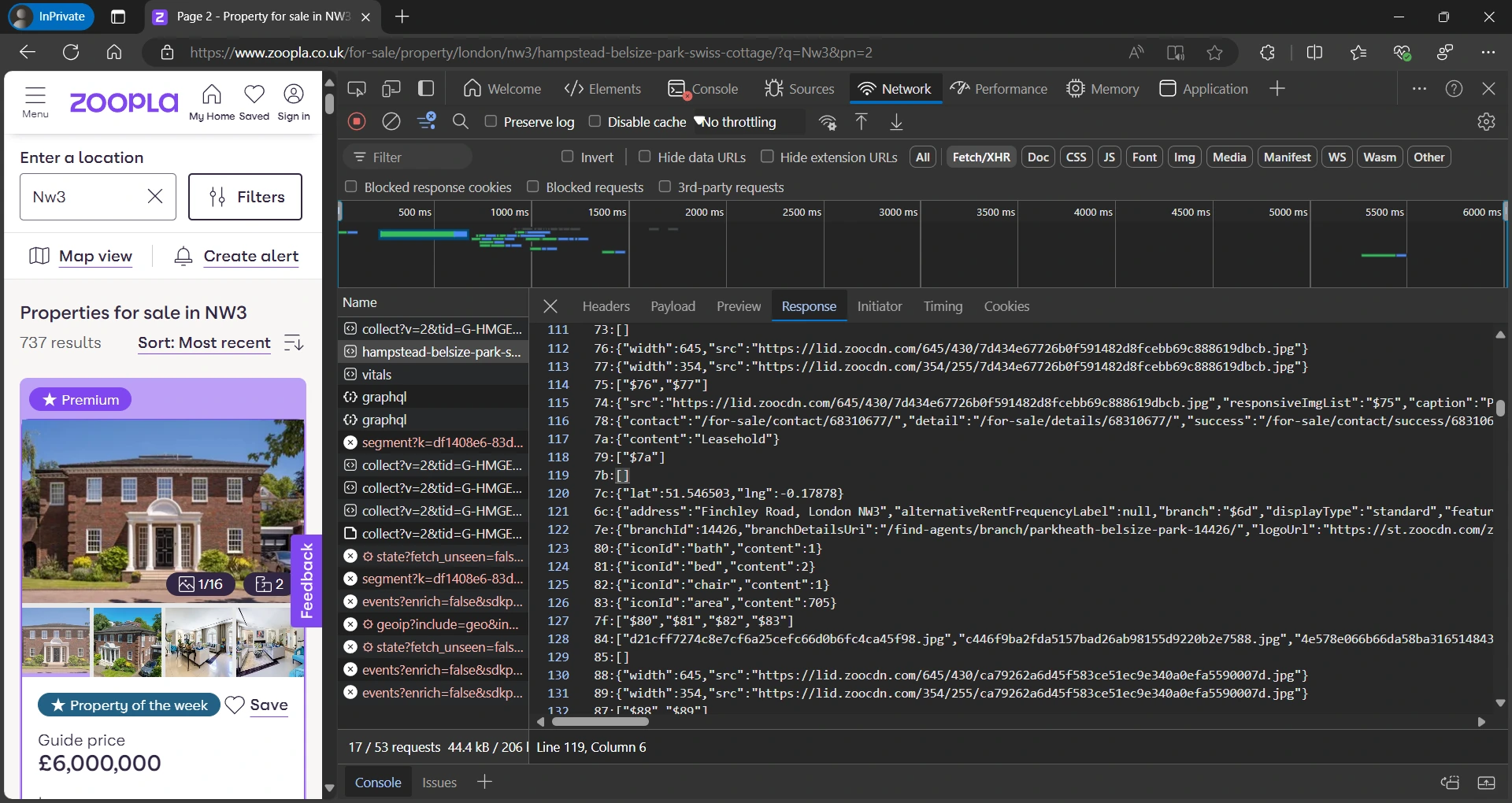Switch to the Headers tab

pos(606,306)
